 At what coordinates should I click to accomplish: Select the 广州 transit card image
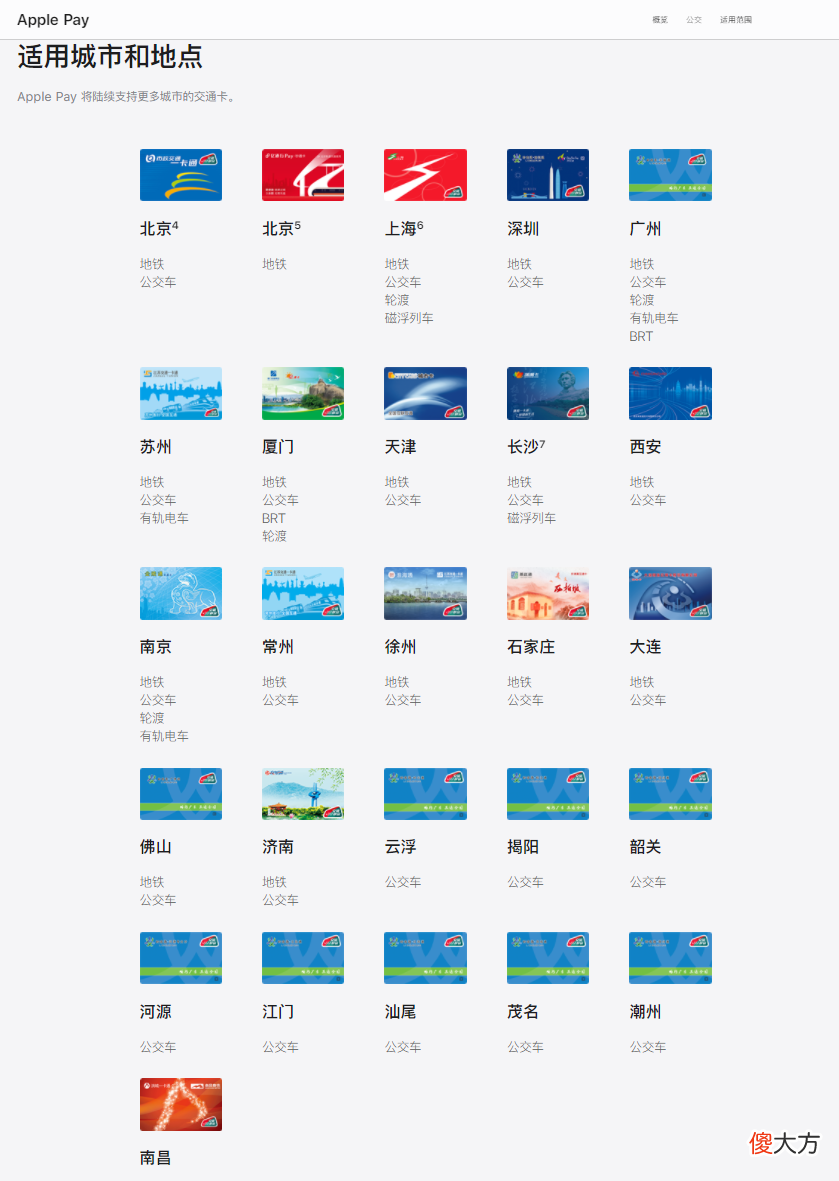[670, 175]
